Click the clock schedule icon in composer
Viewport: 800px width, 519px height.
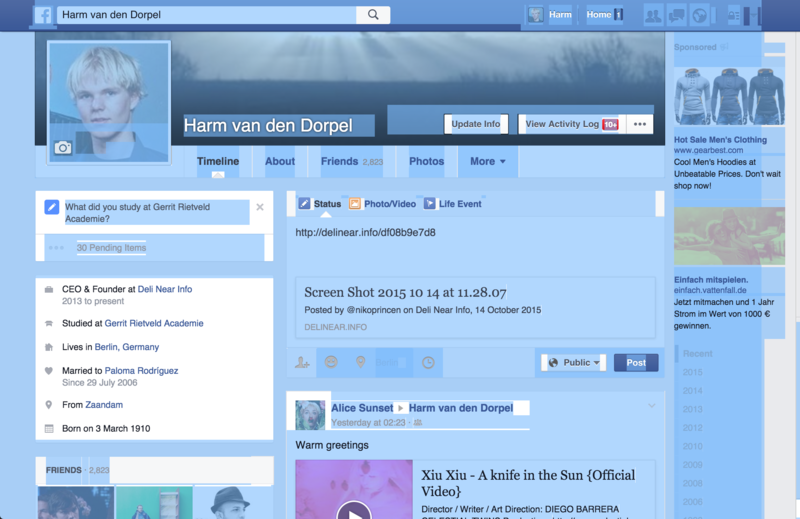pos(428,362)
